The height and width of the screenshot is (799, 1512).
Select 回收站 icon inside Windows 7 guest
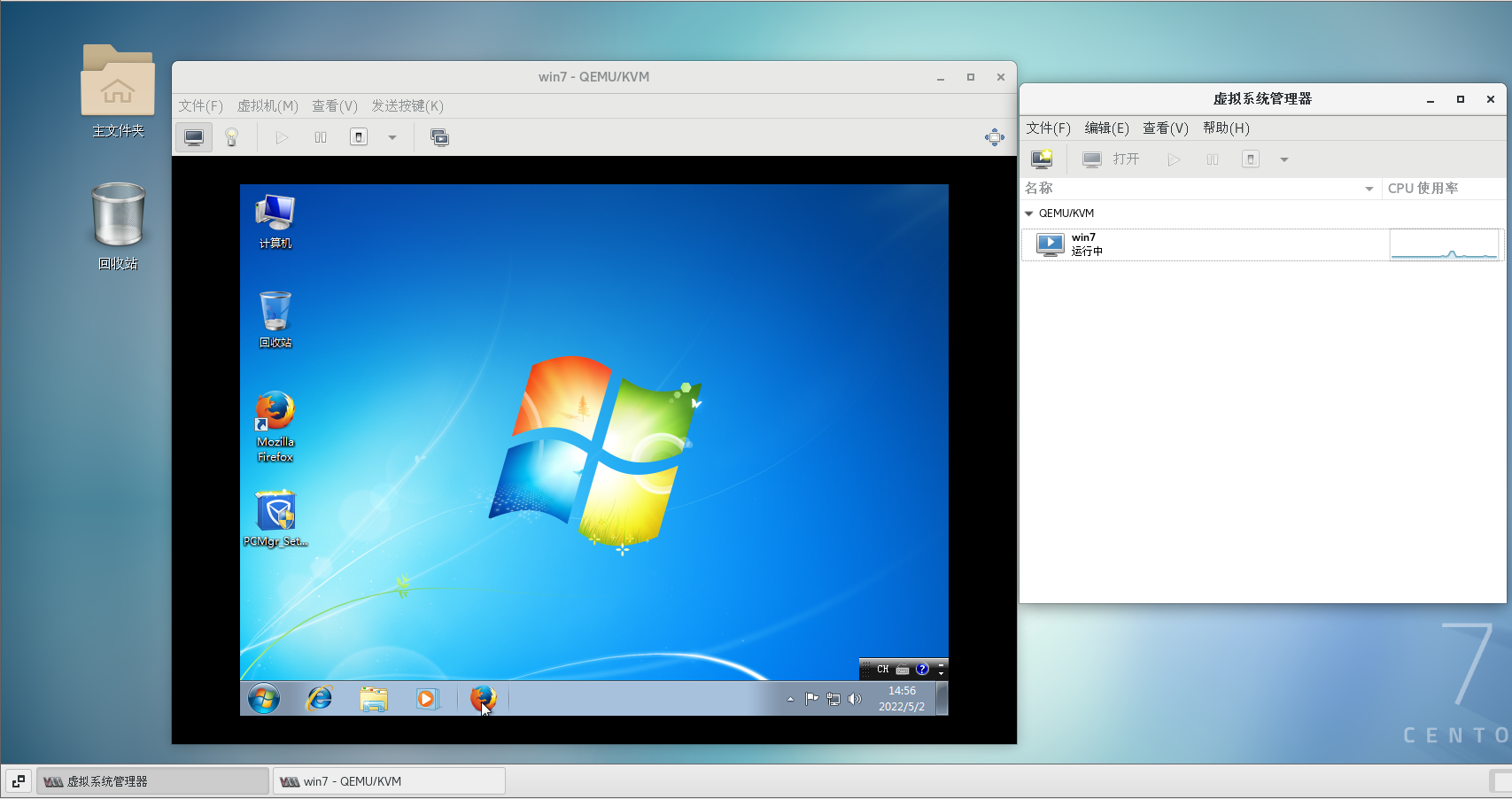[x=275, y=319]
